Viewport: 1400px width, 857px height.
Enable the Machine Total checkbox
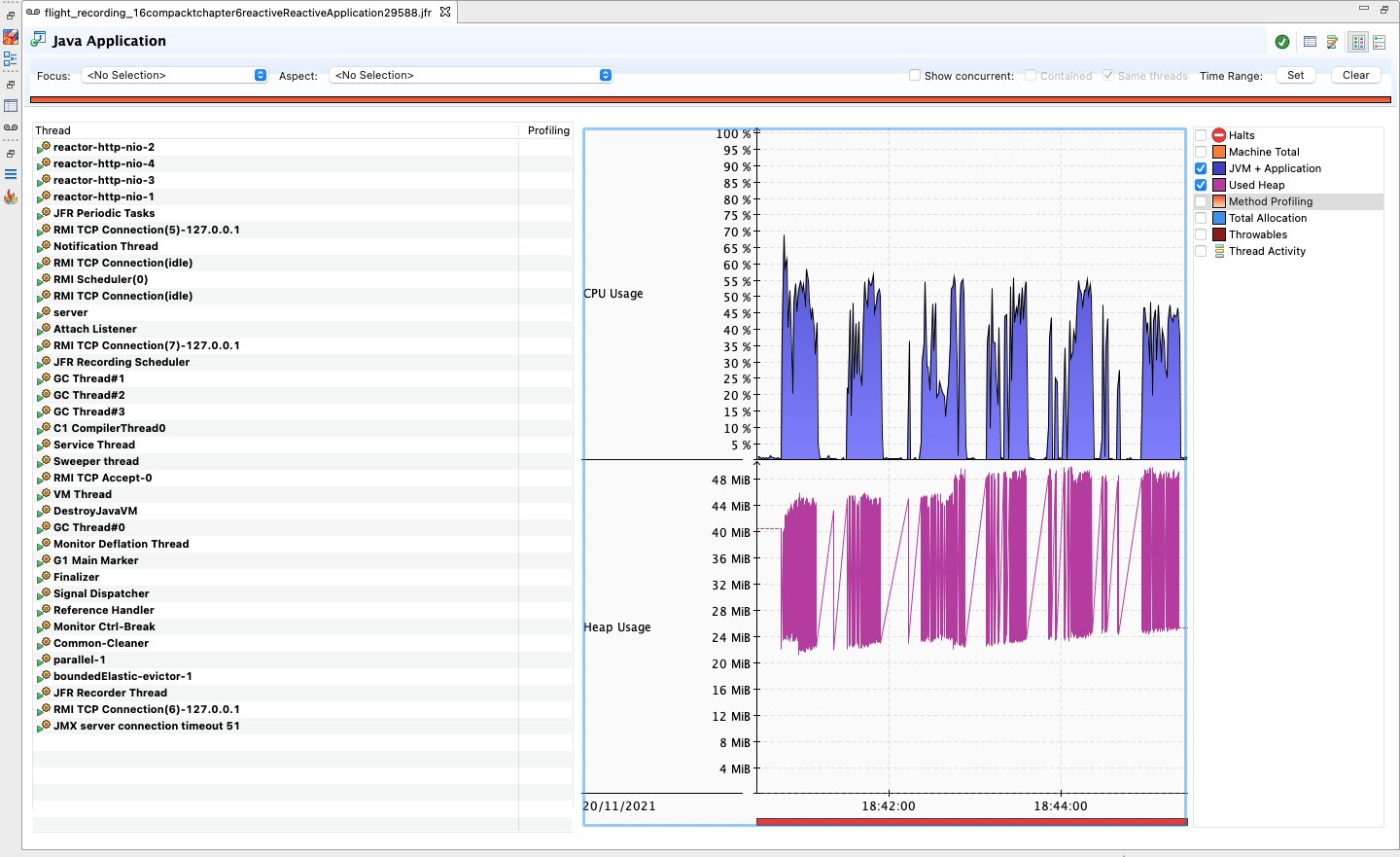pos(1201,152)
